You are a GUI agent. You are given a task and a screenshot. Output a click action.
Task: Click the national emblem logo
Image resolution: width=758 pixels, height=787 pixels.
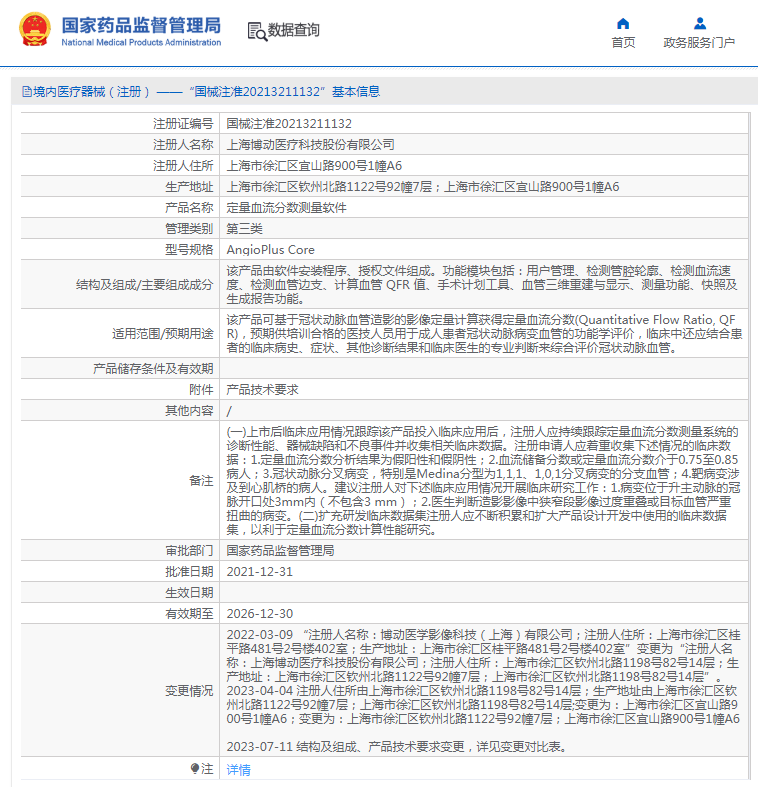35,30
